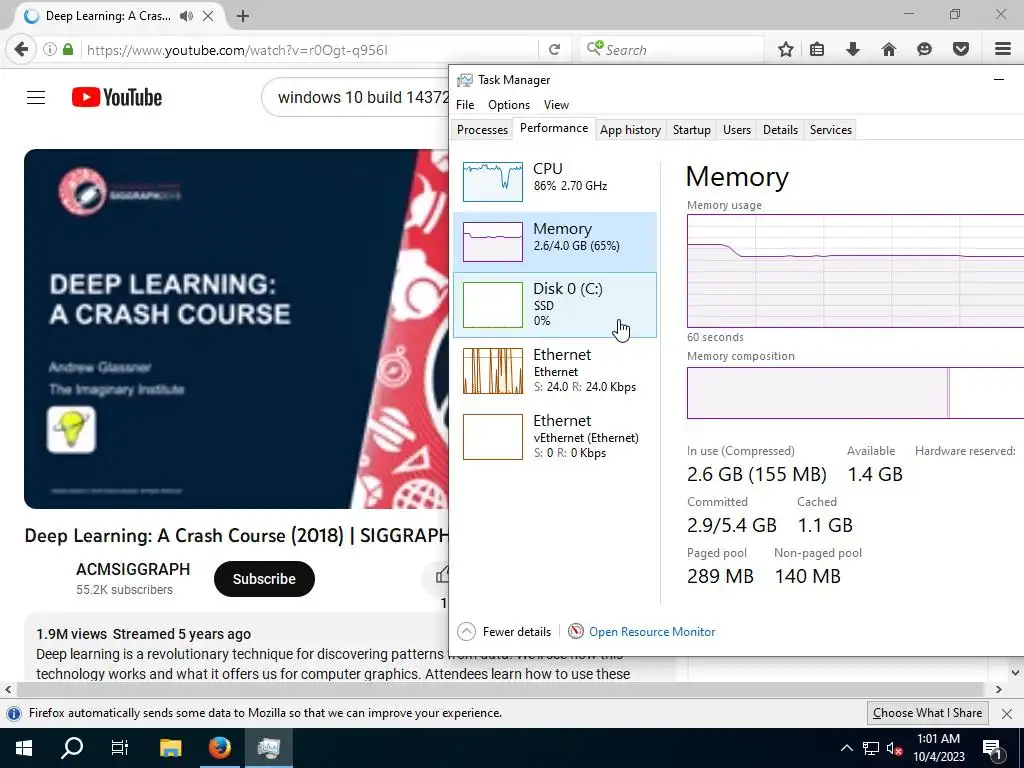Open Task View on taskbar
This screenshot has width=1024, height=768.
(120, 748)
